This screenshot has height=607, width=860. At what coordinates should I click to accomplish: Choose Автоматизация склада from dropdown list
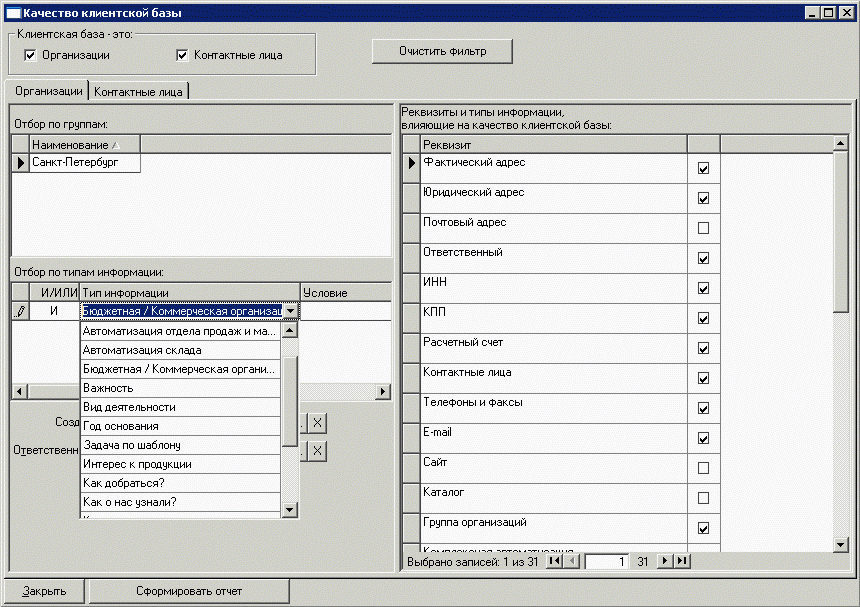click(x=180, y=350)
